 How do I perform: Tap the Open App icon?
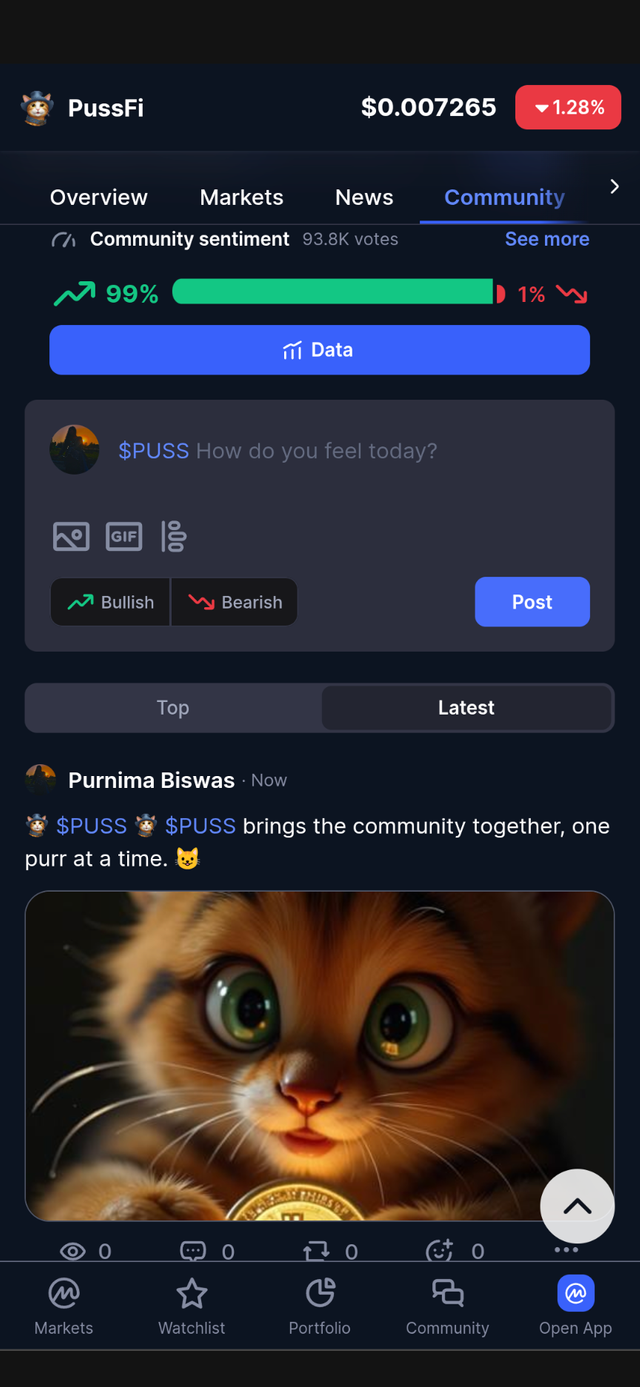pos(575,1293)
